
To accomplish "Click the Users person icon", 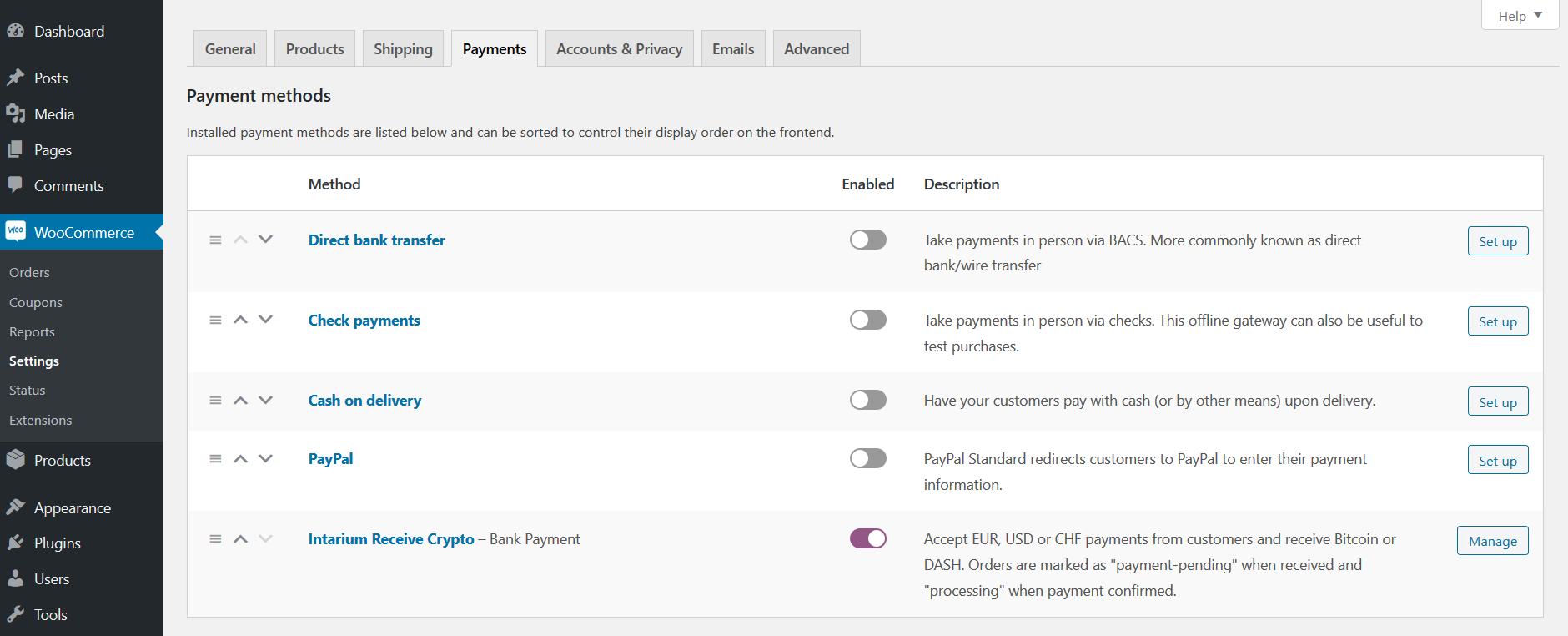I will coord(15,578).
